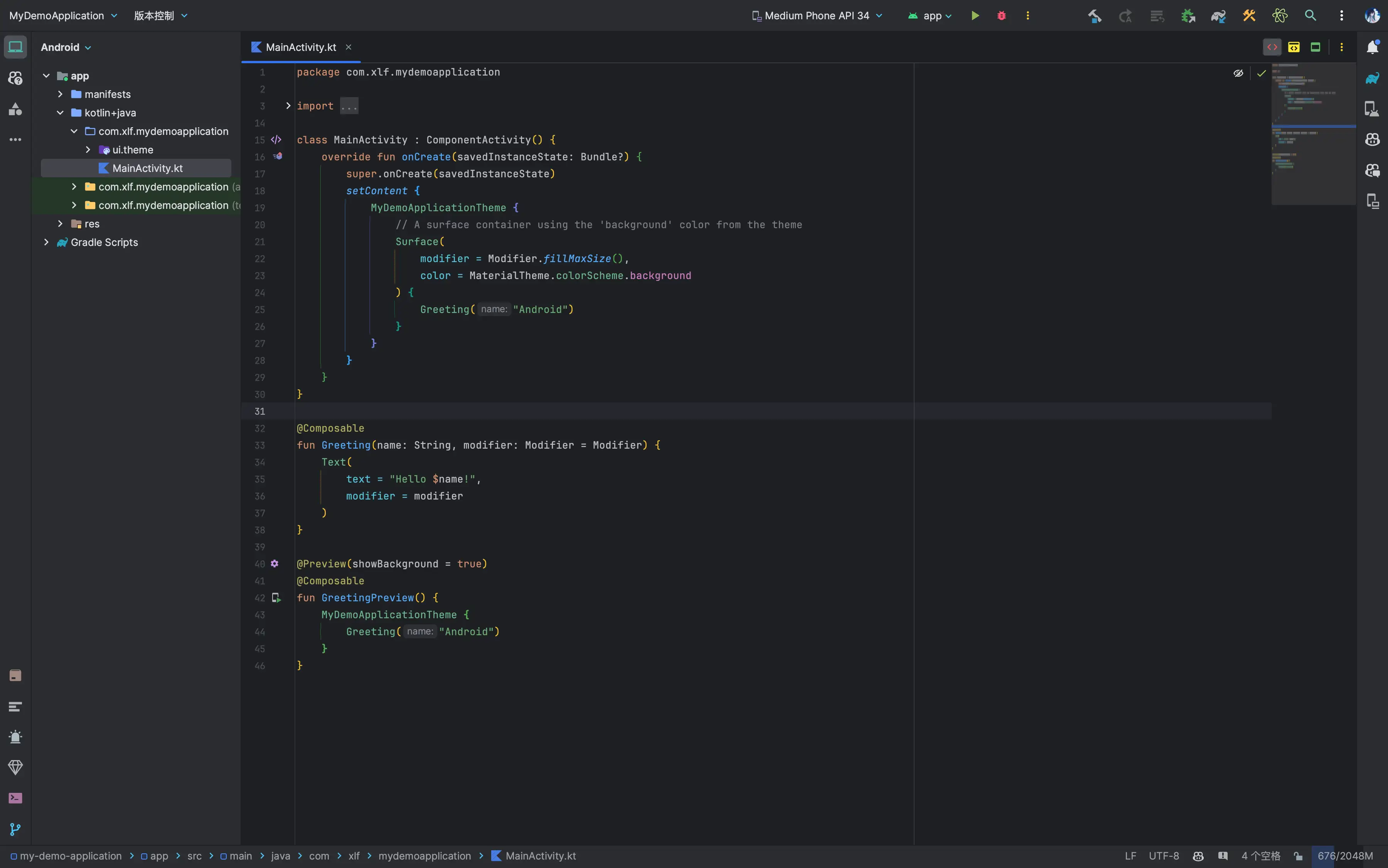Open more run/debug actions menu
1388x868 pixels.
pos(1028,15)
